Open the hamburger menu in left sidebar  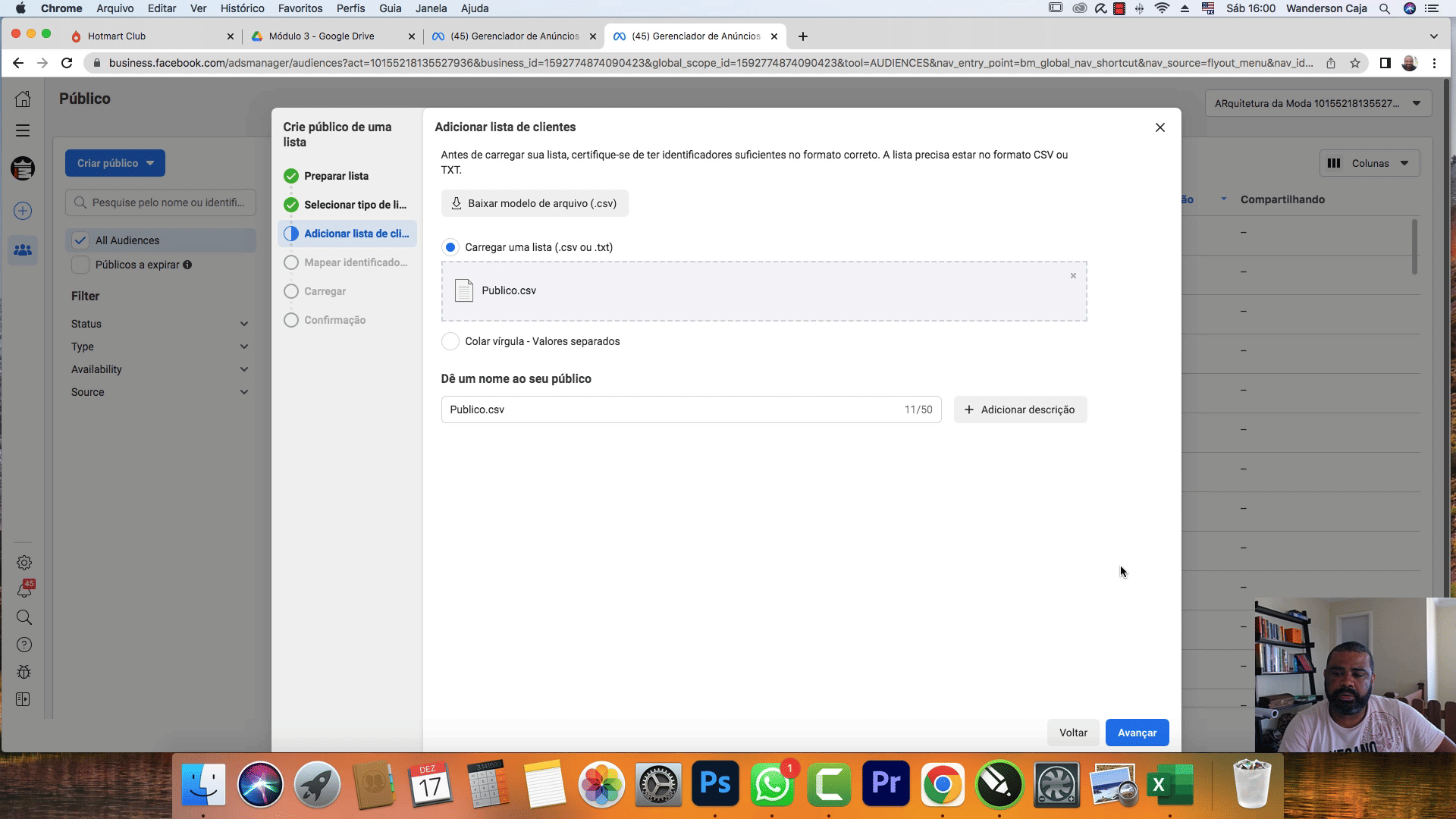pyautogui.click(x=23, y=130)
